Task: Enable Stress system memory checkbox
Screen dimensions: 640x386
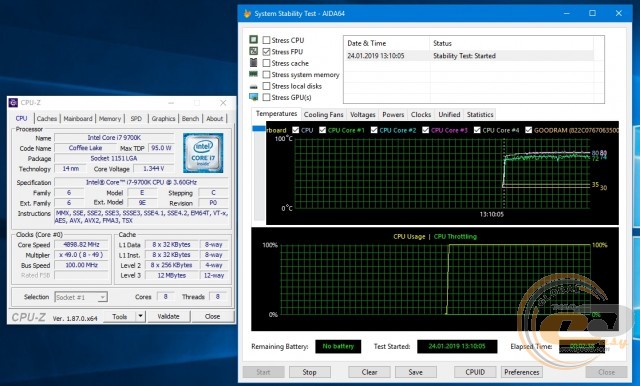Action: (x=267, y=74)
